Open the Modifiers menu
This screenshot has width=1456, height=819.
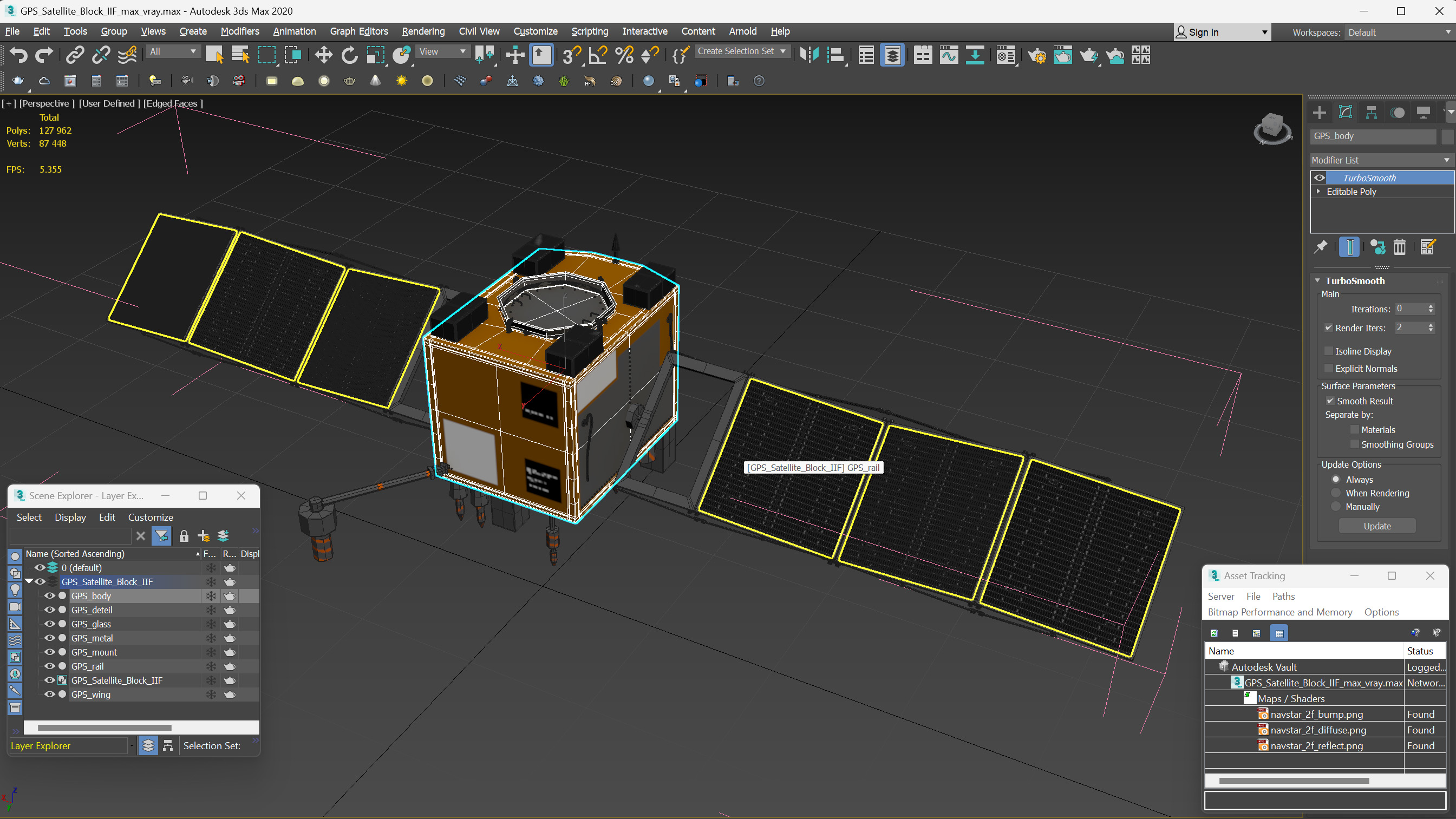pyautogui.click(x=240, y=31)
